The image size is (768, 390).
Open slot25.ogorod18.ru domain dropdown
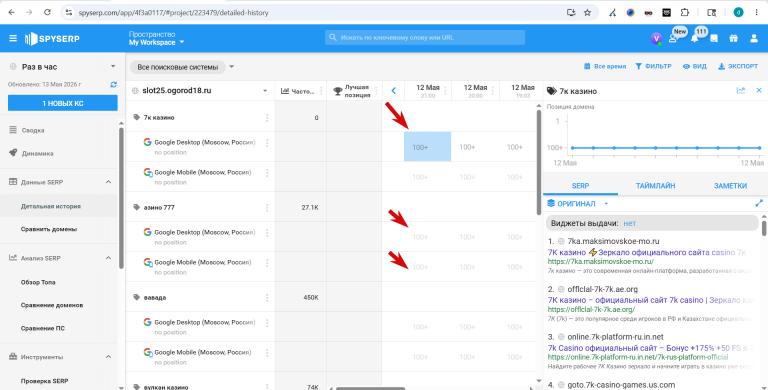coord(265,91)
